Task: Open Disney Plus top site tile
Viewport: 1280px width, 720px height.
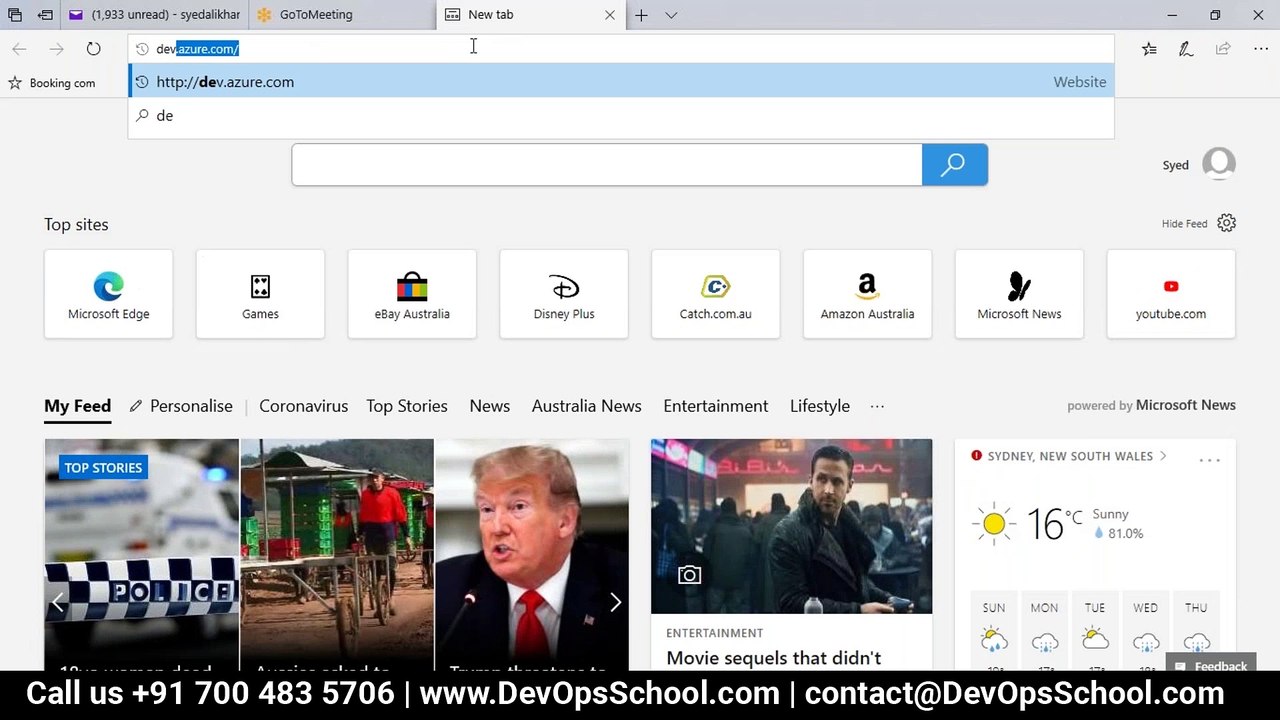Action: coord(564,294)
